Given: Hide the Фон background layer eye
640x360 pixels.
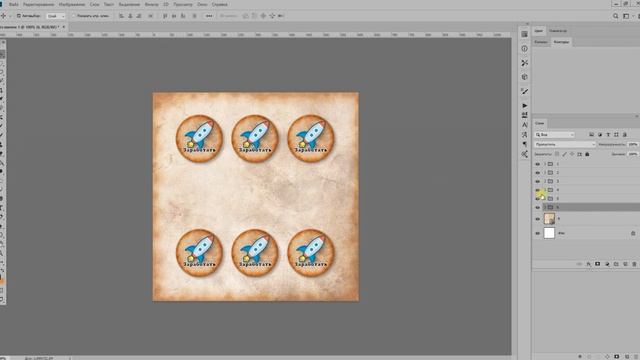Looking at the screenshot, I should click(538, 233).
